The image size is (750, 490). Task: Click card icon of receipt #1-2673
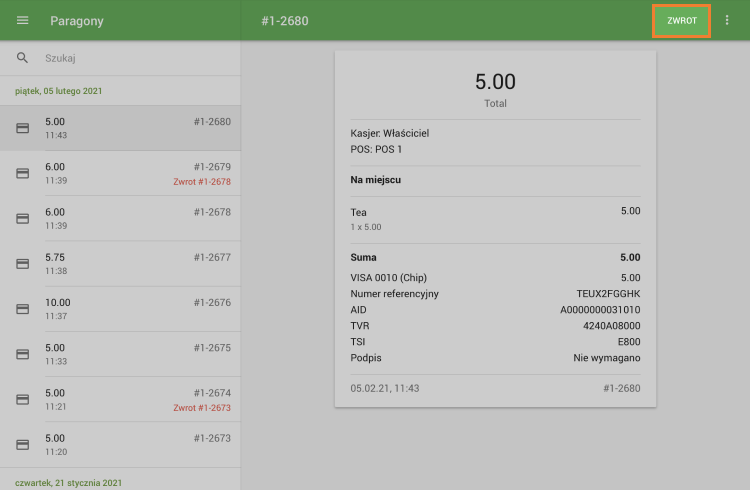click(22, 444)
